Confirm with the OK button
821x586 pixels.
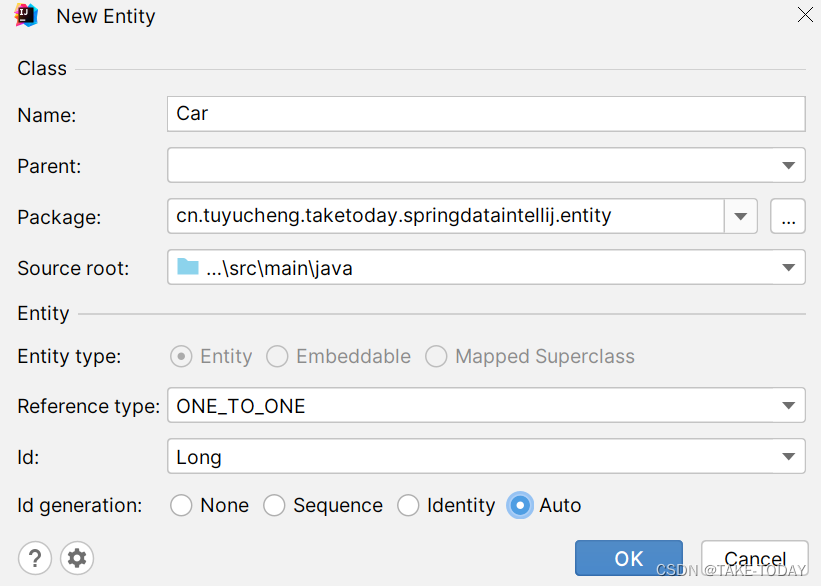[628, 559]
